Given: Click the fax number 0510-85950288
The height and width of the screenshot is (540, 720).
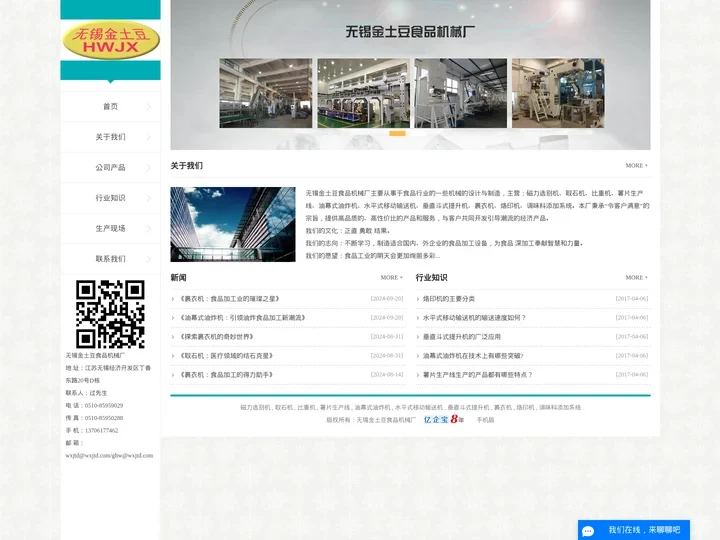Looking at the screenshot, I should [104, 418].
